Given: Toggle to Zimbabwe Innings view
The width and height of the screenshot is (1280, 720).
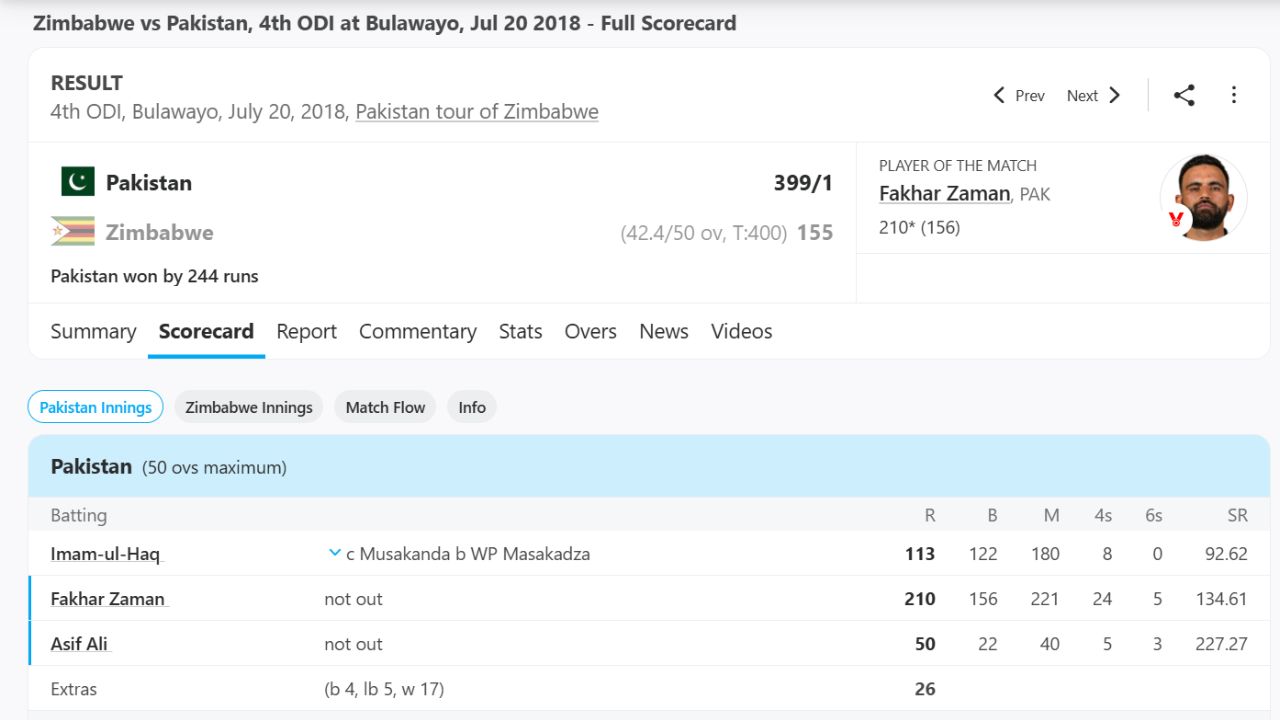Looking at the screenshot, I should click(x=248, y=407).
